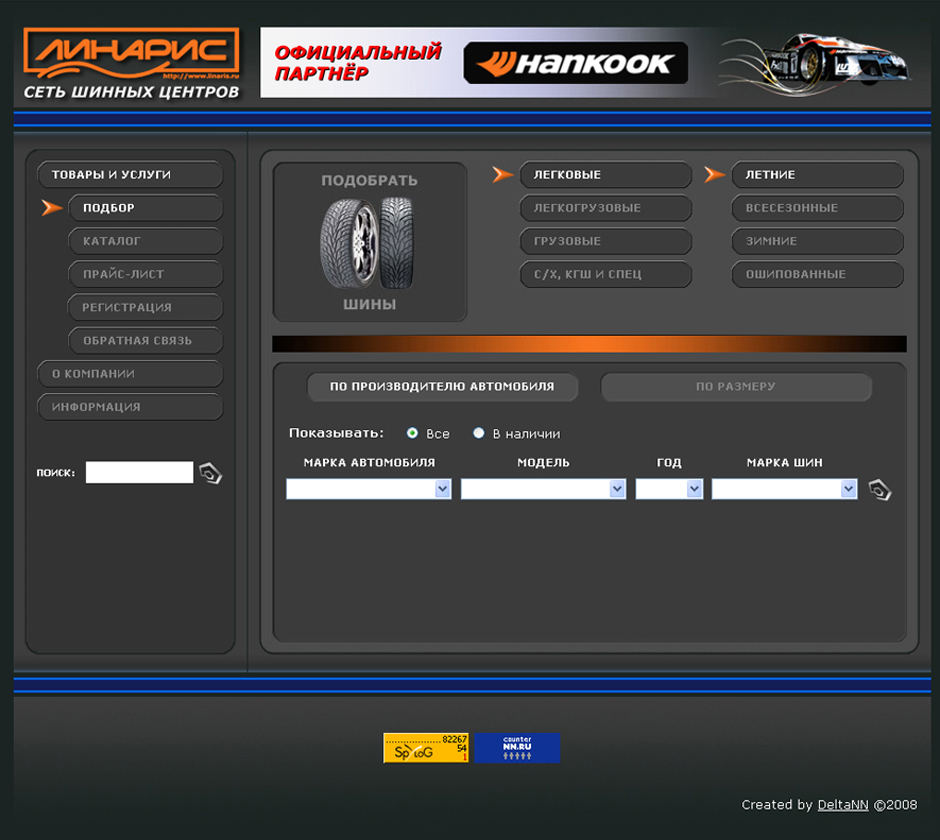Select Зимние season filter
The height and width of the screenshot is (840, 940).
pyautogui.click(x=817, y=241)
